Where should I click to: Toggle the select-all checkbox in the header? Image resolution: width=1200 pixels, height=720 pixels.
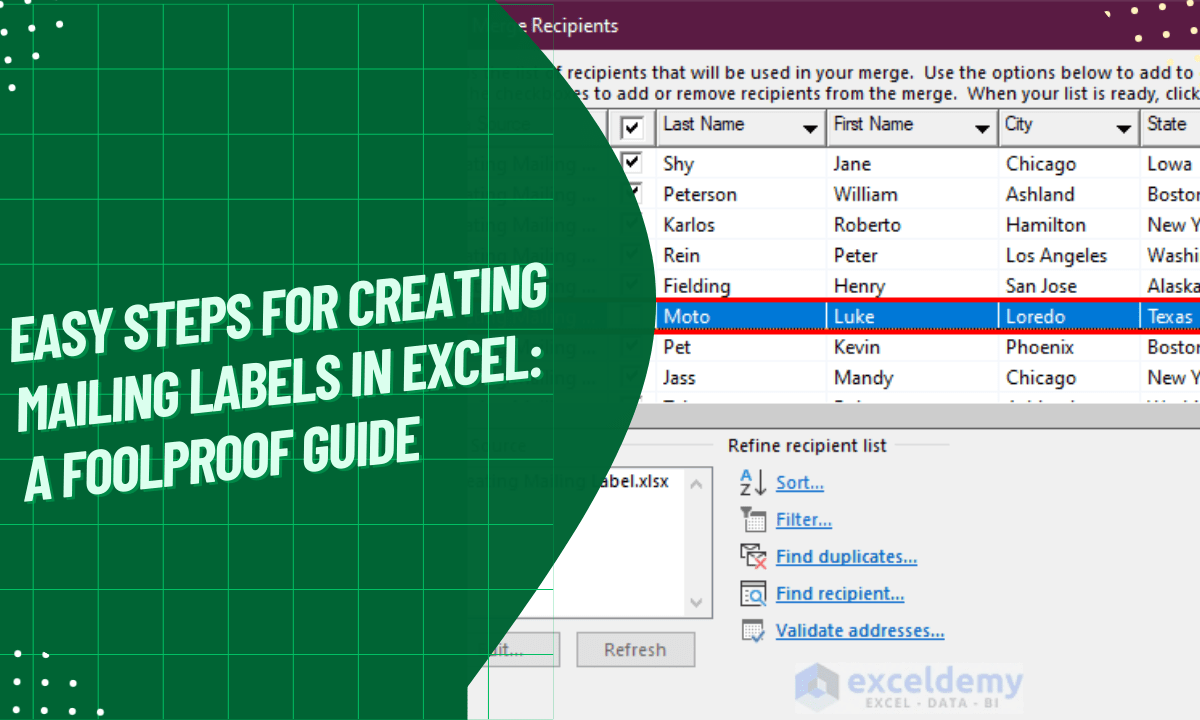[632, 127]
